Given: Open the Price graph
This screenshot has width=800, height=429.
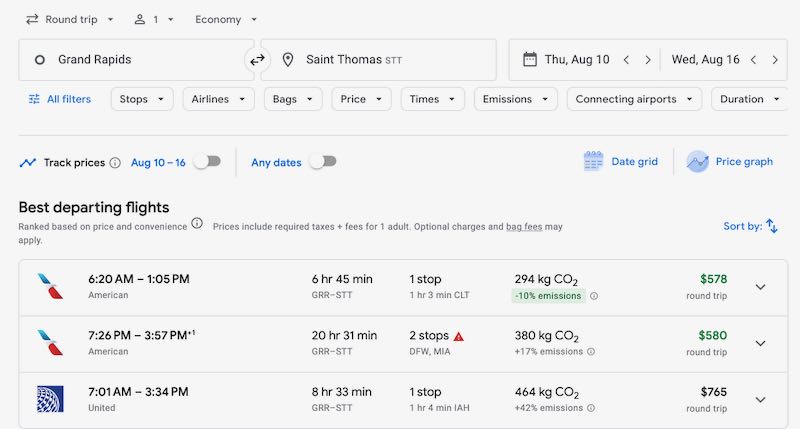Looking at the screenshot, I should pyautogui.click(x=730, y=162).
